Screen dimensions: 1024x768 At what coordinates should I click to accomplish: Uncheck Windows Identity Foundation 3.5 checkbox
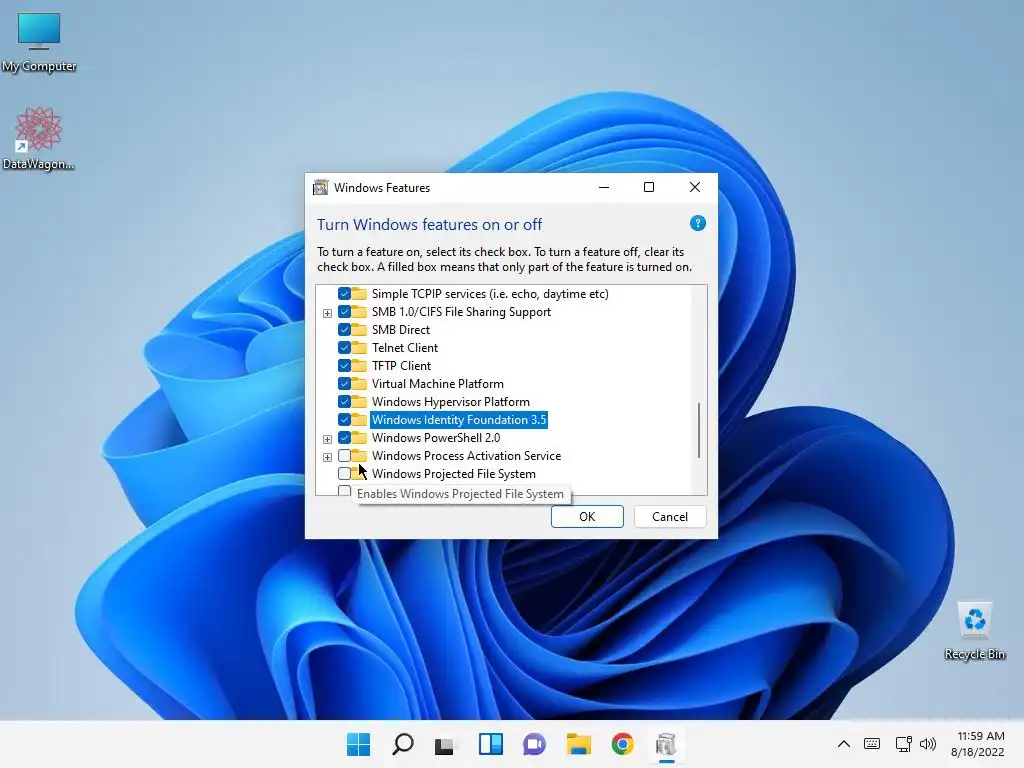click(x=344, y=419)
